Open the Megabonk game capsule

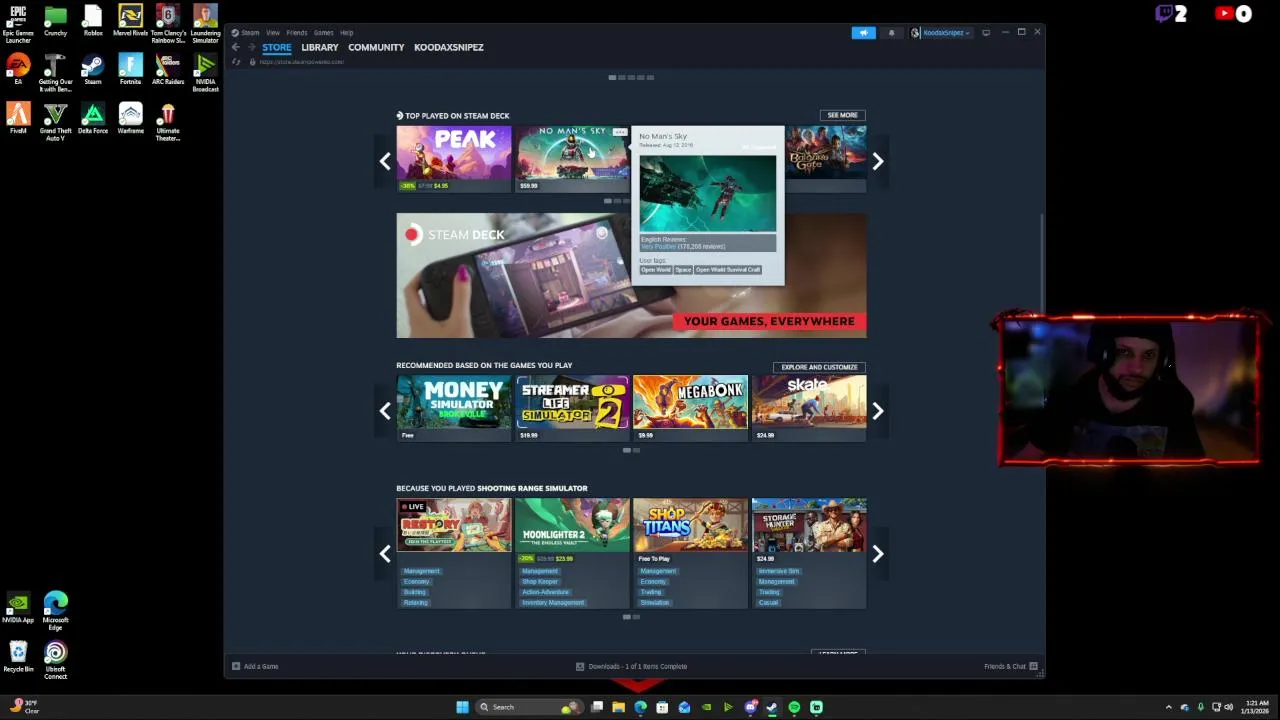click(x=690, y=408)
